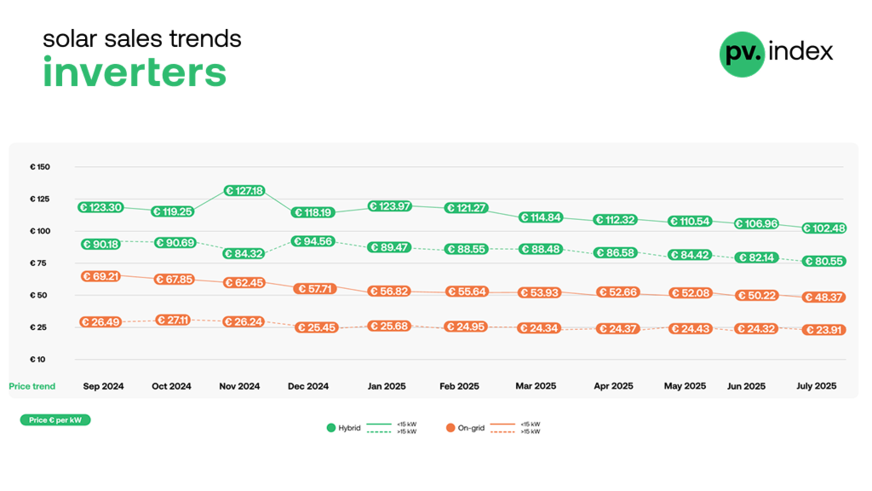
Task: Click the 'solar sales trends' title text
Action: [x=142, y=39]
